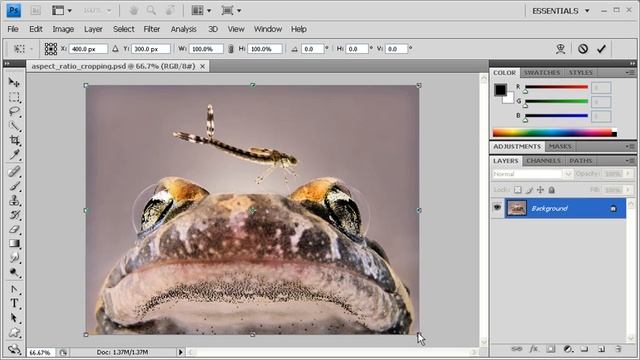Viewport: 640px width, 360px height.
Task: Toggle Background layer visibility eye
Action: [x=497, y=208]
